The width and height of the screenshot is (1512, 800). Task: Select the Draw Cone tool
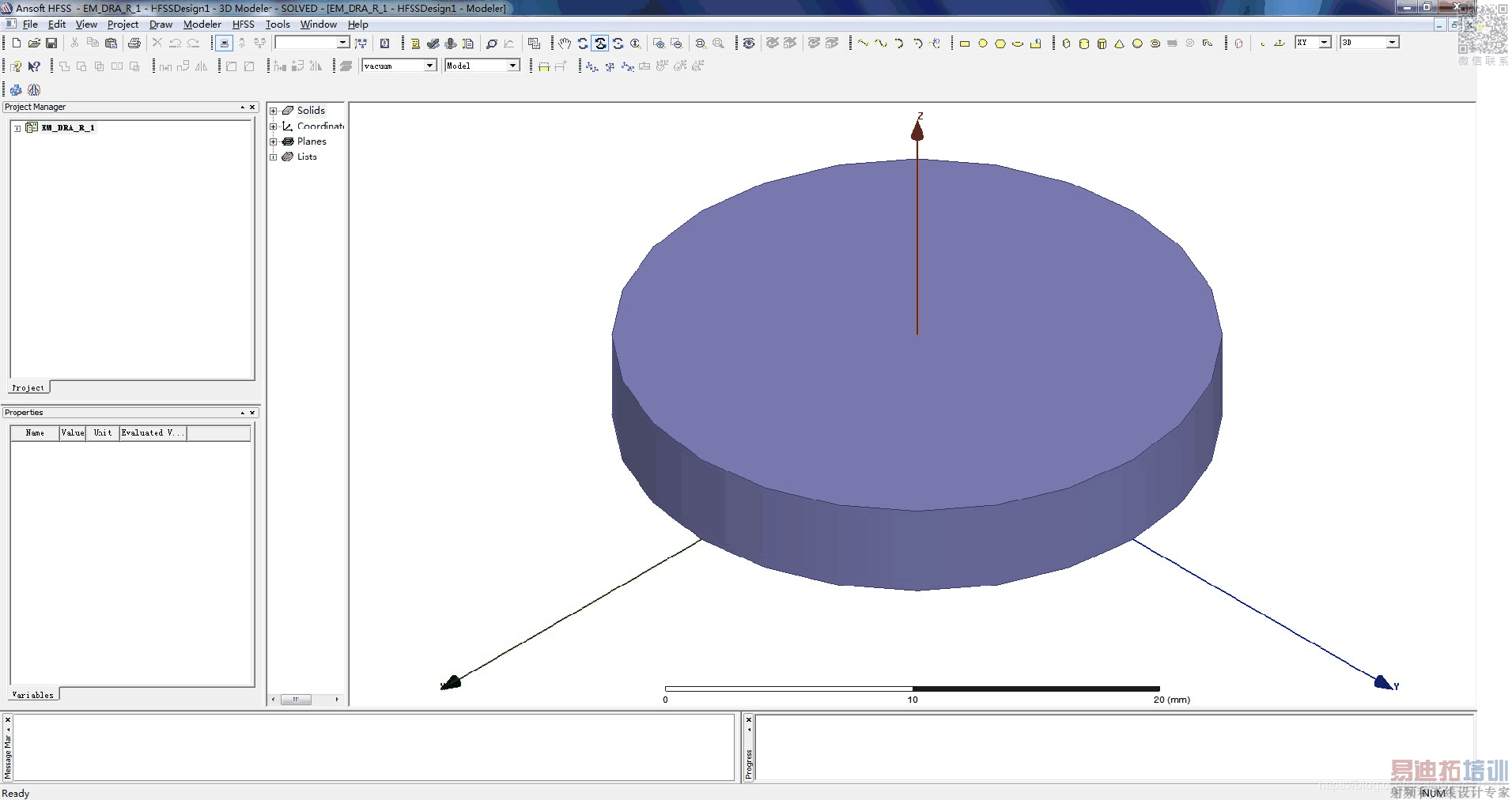(x=1120, y=43)
